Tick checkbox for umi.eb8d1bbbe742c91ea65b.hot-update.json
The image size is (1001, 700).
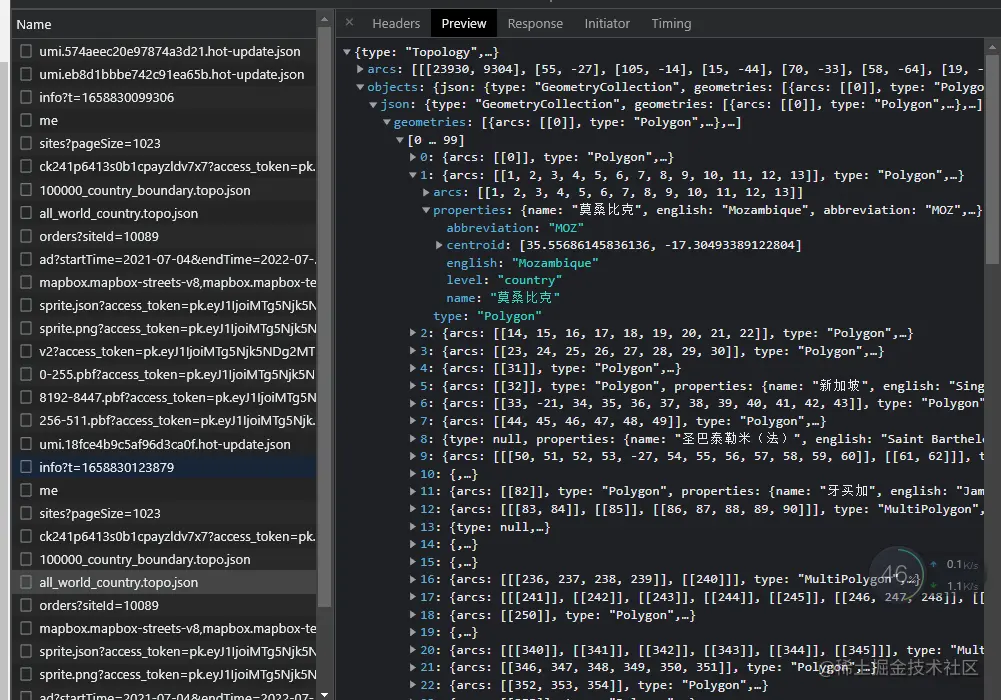pos(26,74)
